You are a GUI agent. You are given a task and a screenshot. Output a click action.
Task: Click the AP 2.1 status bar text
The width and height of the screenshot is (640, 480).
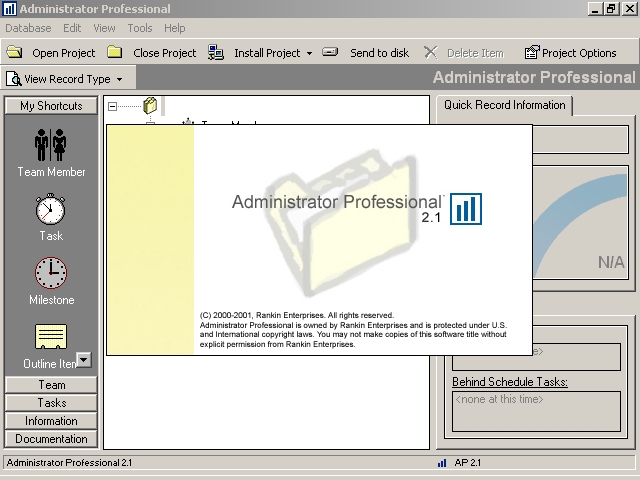[x=467, y=463]
